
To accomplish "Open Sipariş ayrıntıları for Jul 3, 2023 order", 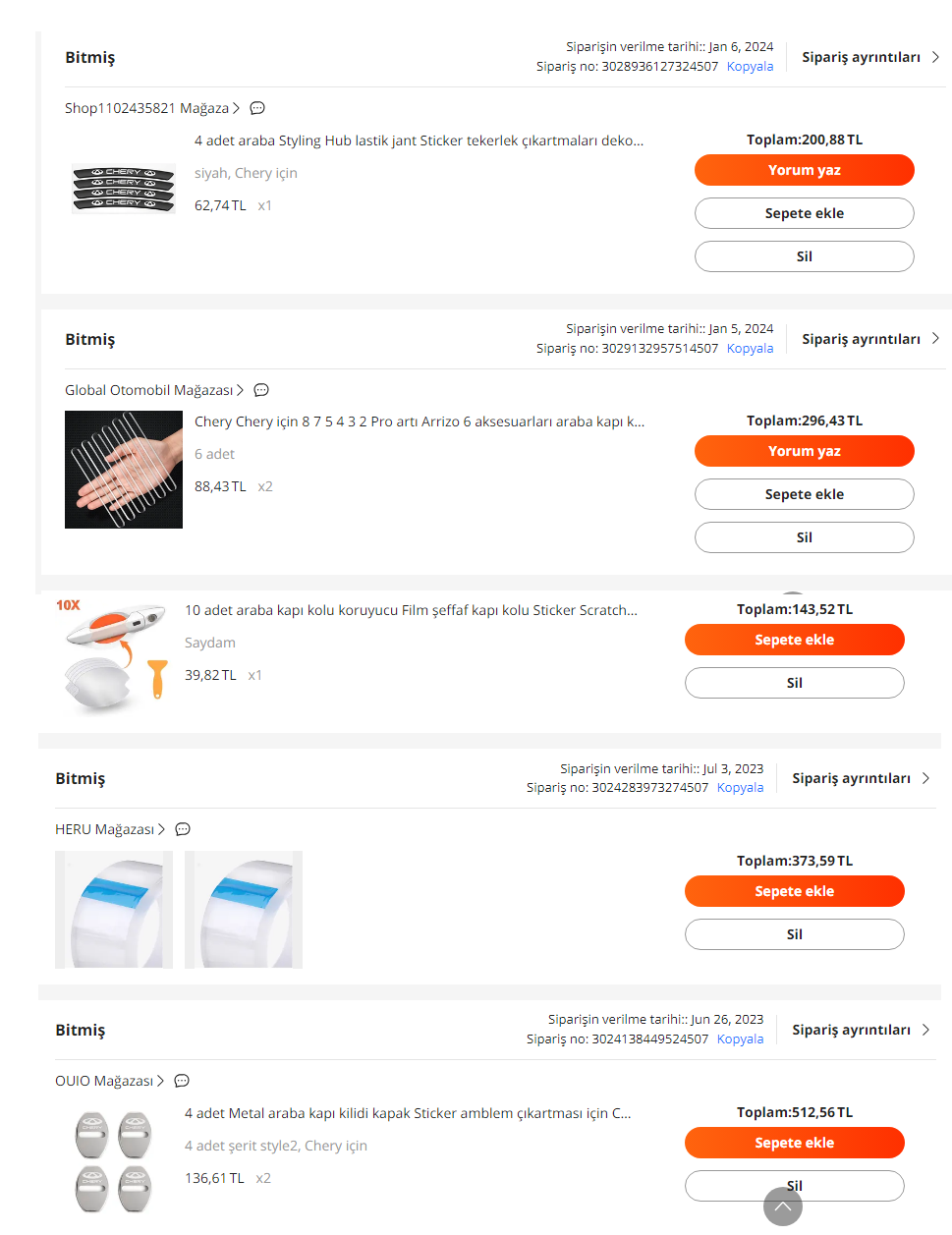I will tap(861, 778).
